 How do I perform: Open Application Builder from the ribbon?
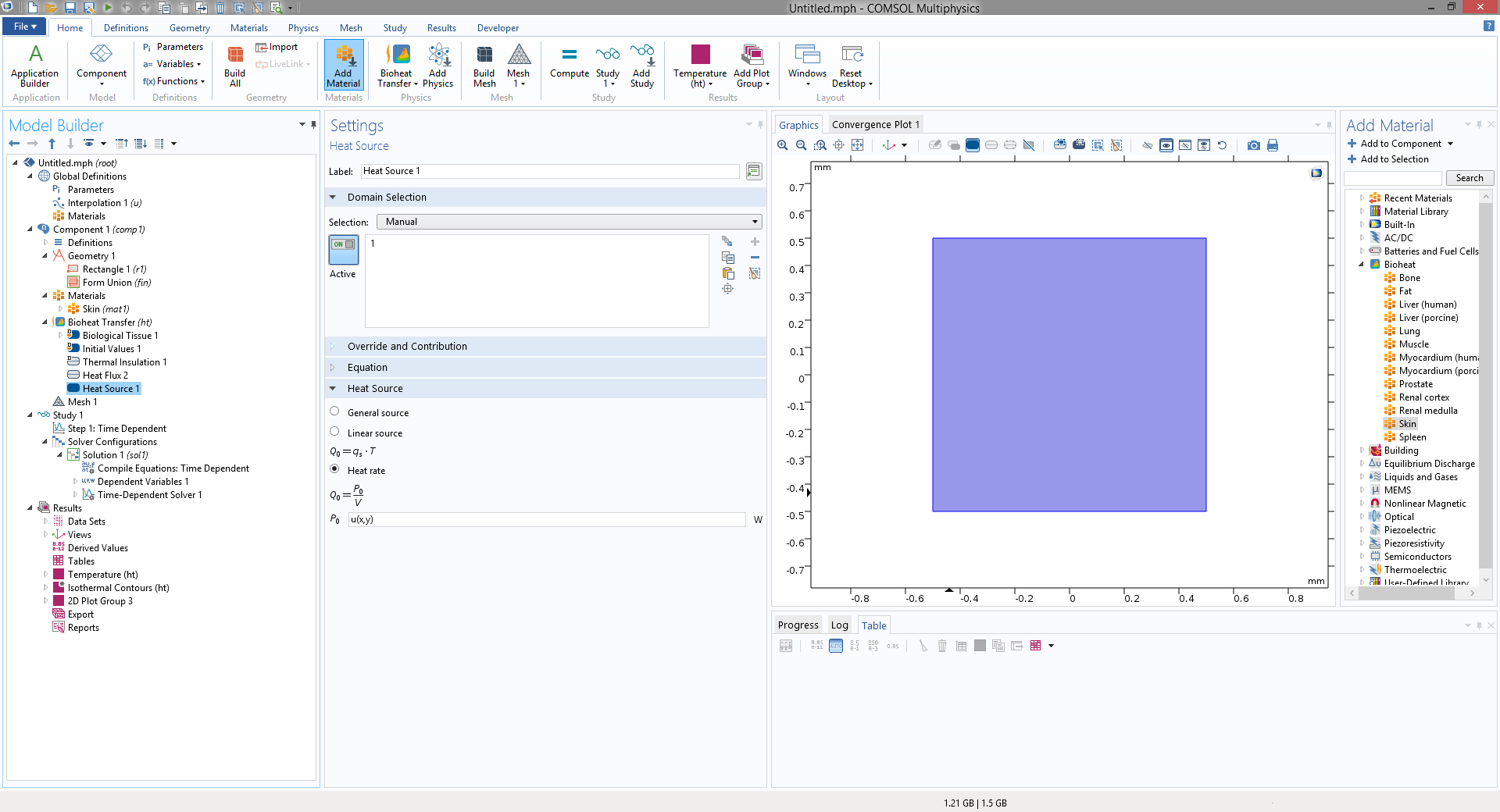coord(35,66)
